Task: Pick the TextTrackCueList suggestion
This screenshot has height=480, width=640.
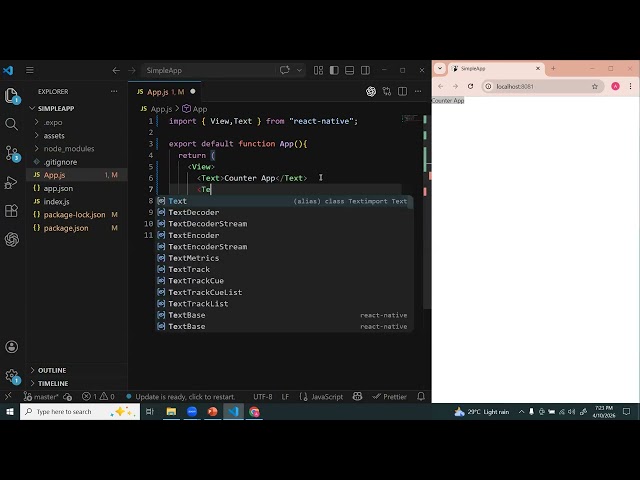Action: [x=284, y=292]
